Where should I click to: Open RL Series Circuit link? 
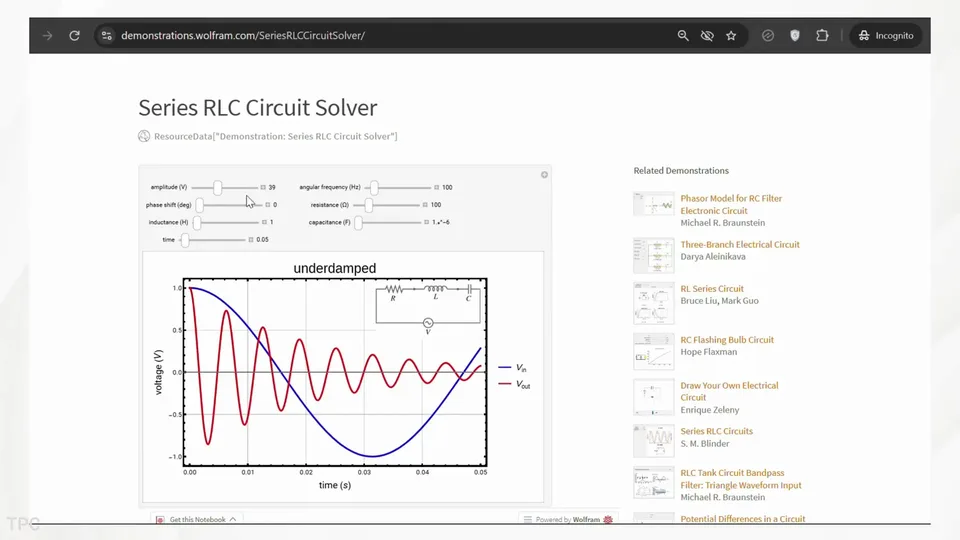pyautogui.click(x=712, y=288)
